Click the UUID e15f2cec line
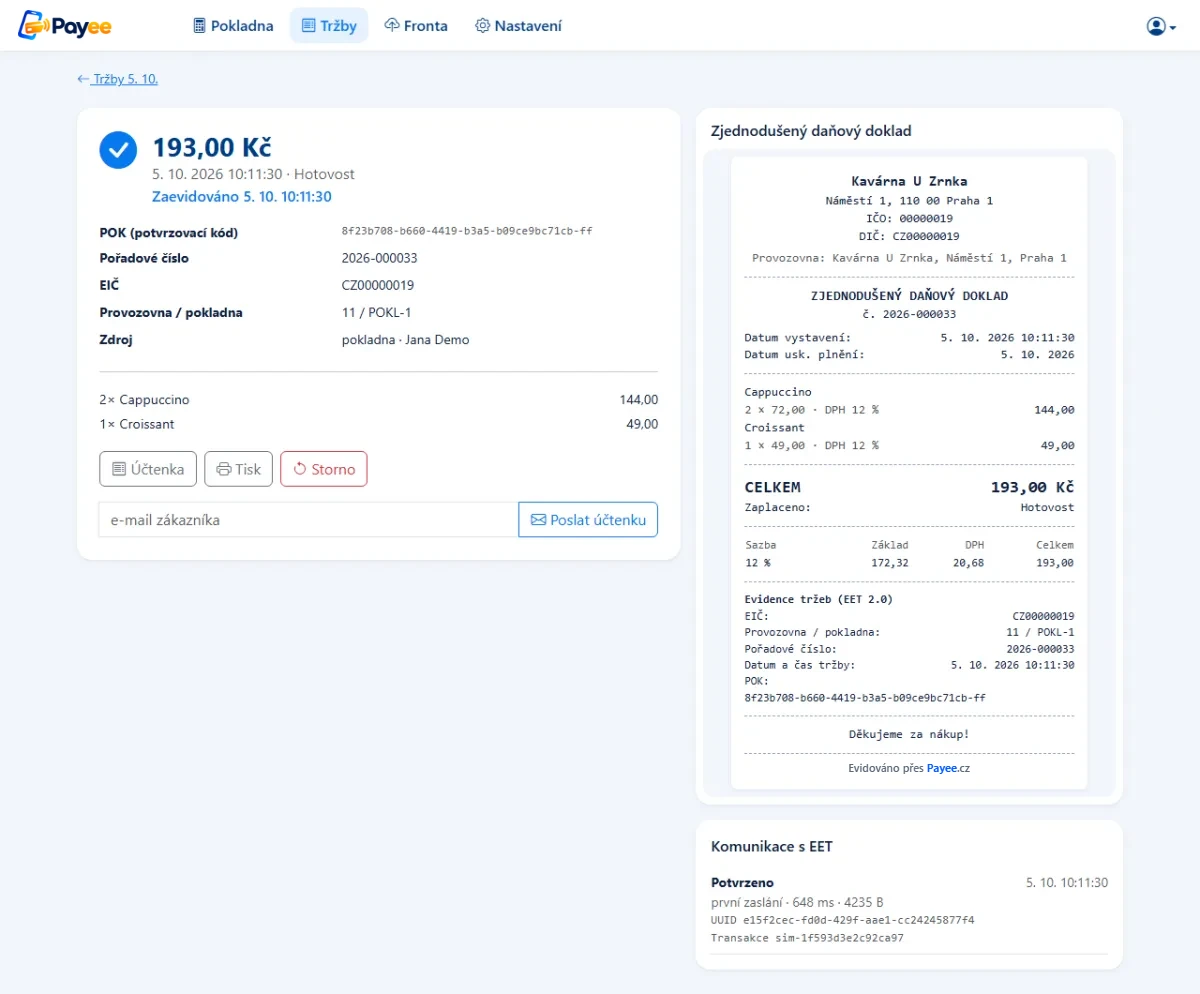Screen dimensions: 1200x994 (842, 920)
